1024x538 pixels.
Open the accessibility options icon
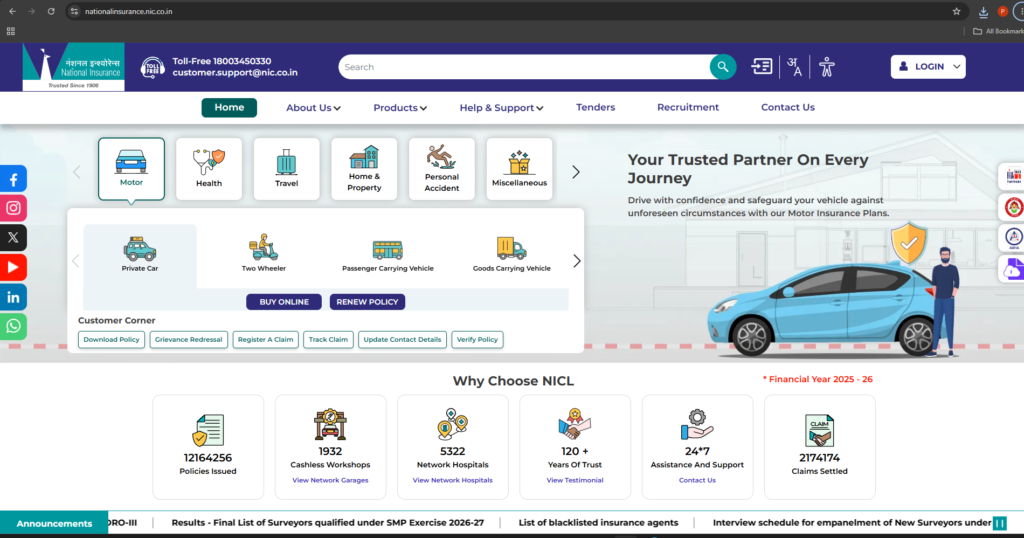pos(827,67)
